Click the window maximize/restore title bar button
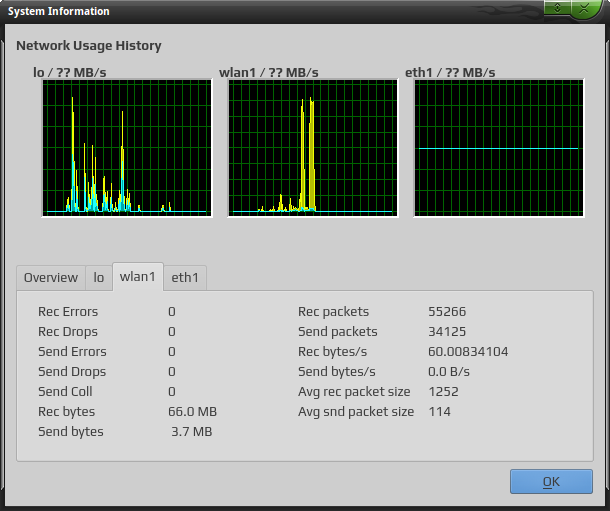Screen dimensions: 610x511 point(557,8)
